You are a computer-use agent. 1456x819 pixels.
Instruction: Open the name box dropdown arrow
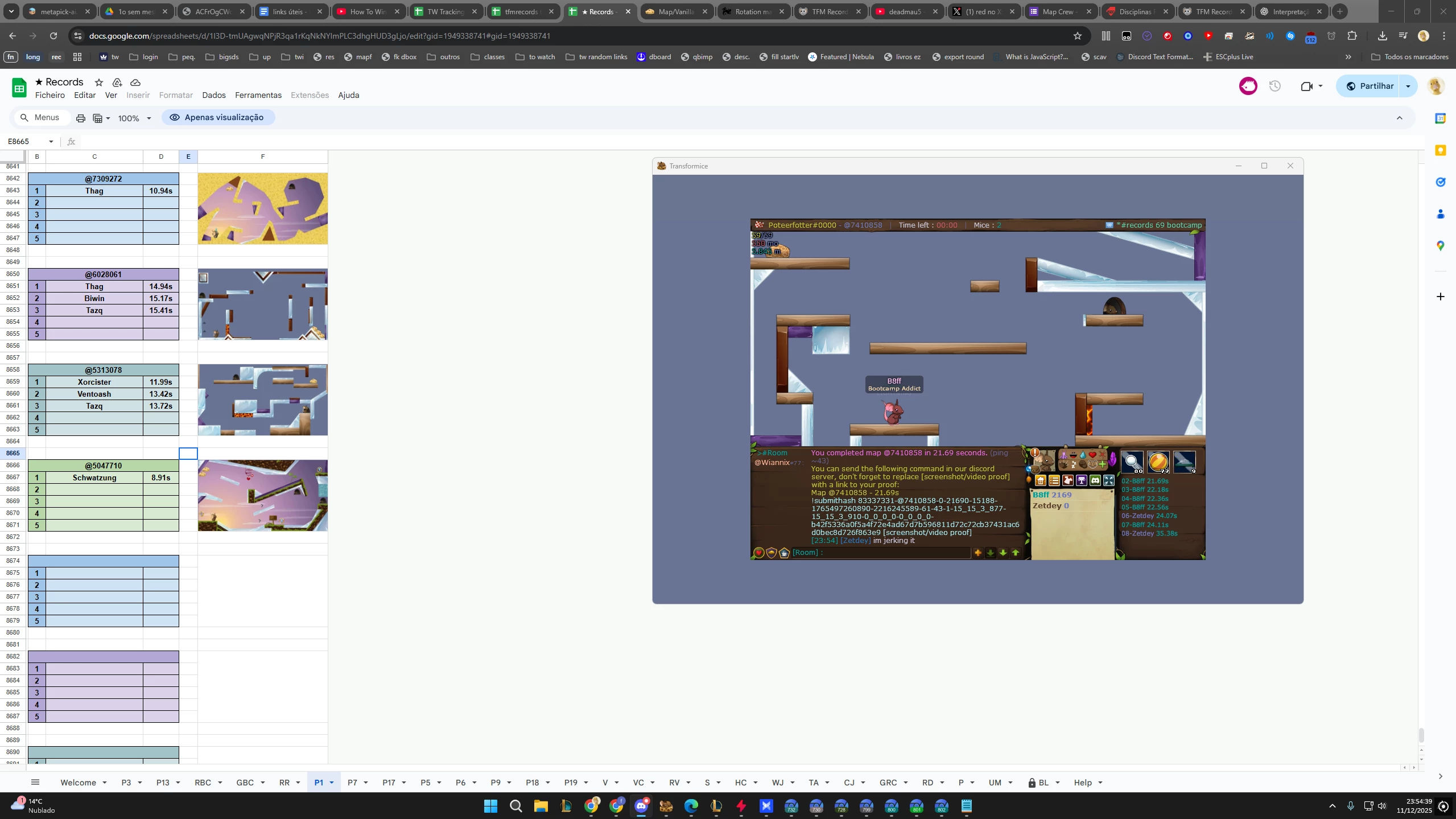click(x=51, y=142)
